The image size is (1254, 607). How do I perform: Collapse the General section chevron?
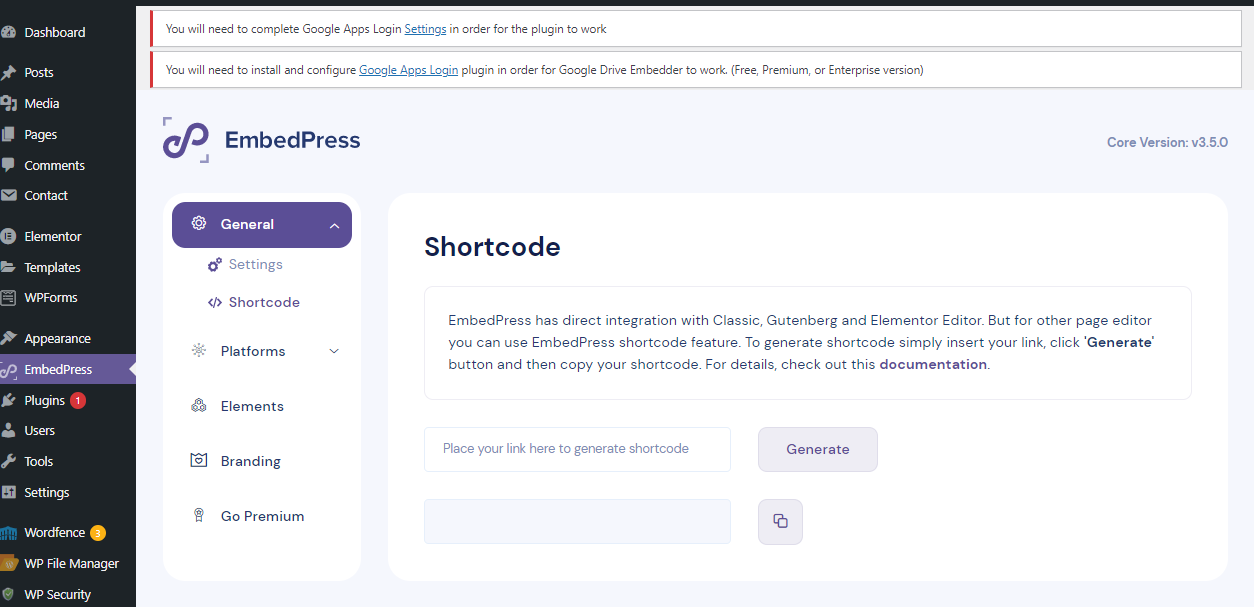pyautogui.click(x=334, y=226)
